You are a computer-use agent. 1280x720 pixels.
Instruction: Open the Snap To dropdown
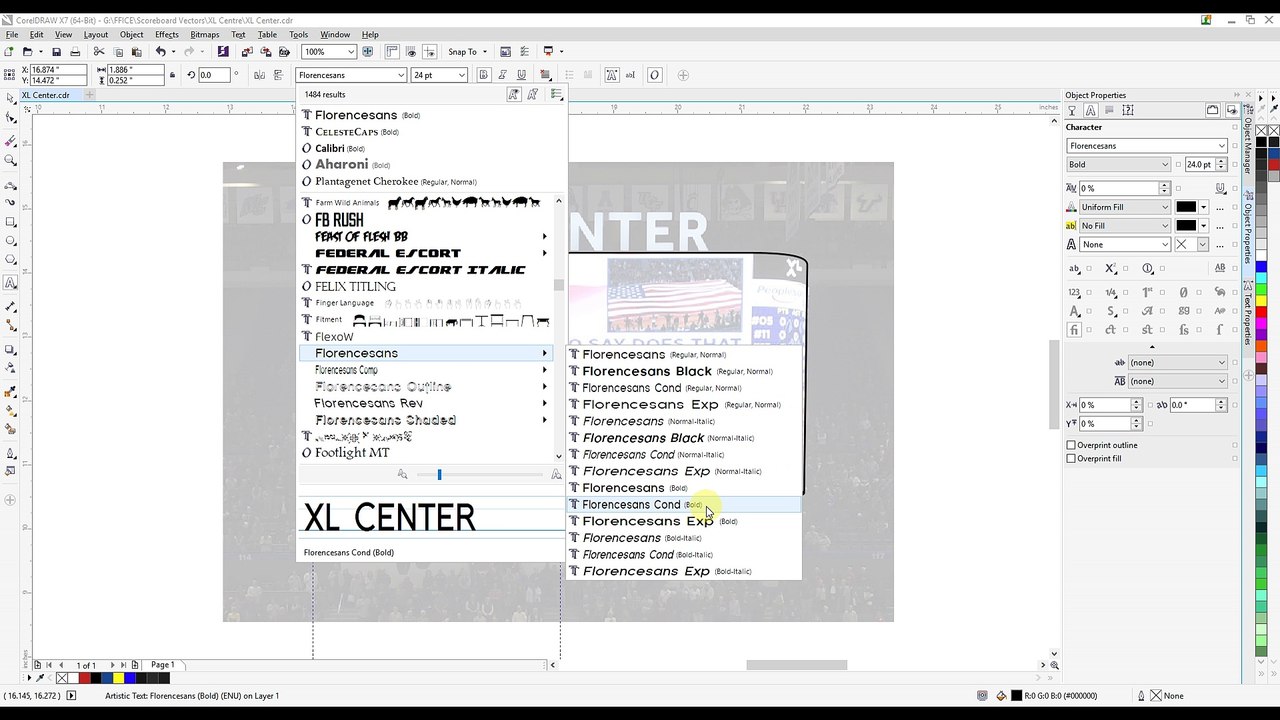[x=484, y=52]
